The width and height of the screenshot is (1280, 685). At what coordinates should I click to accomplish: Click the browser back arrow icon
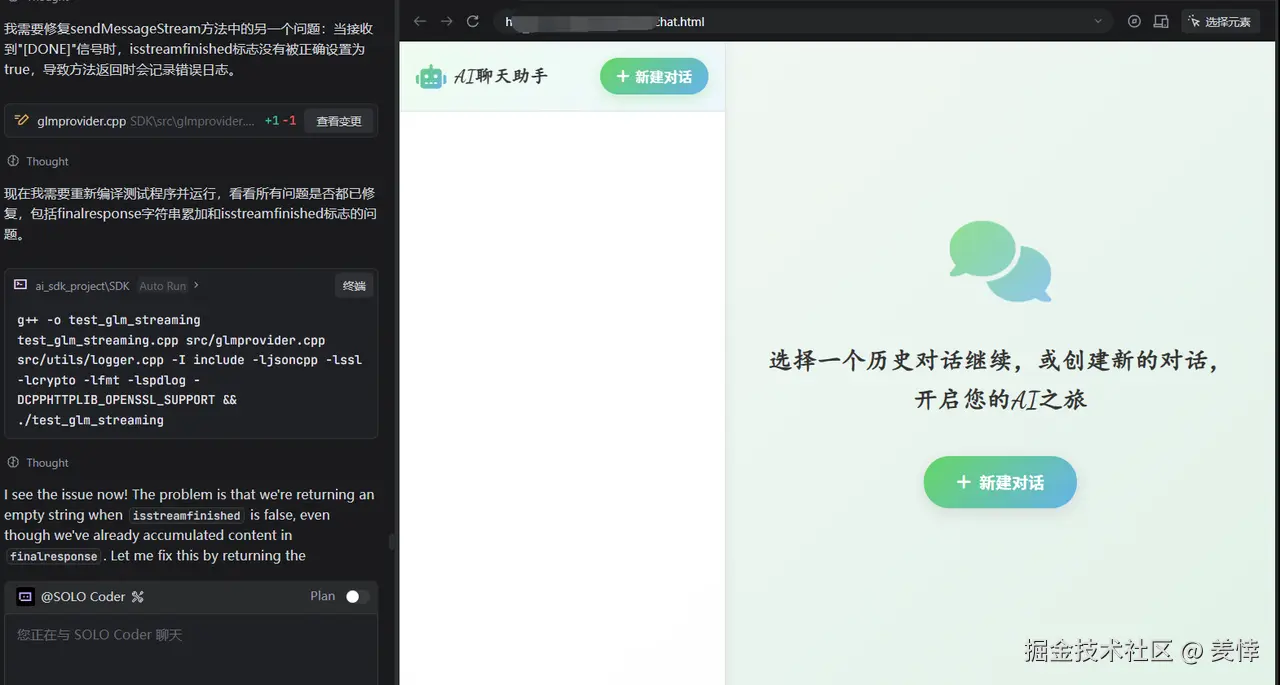click(419, 20)
